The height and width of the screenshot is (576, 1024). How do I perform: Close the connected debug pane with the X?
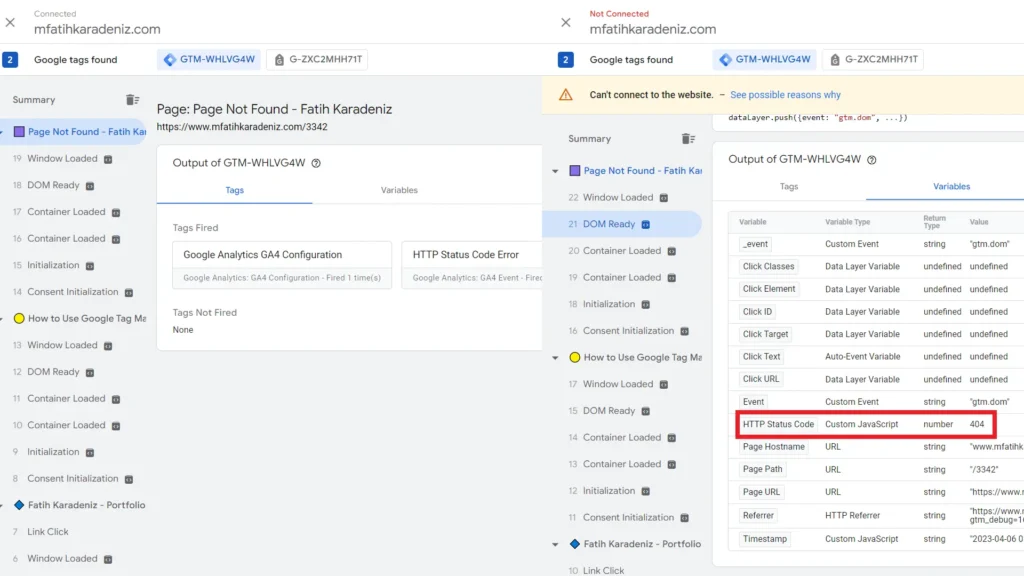click(x=10, y=22)
